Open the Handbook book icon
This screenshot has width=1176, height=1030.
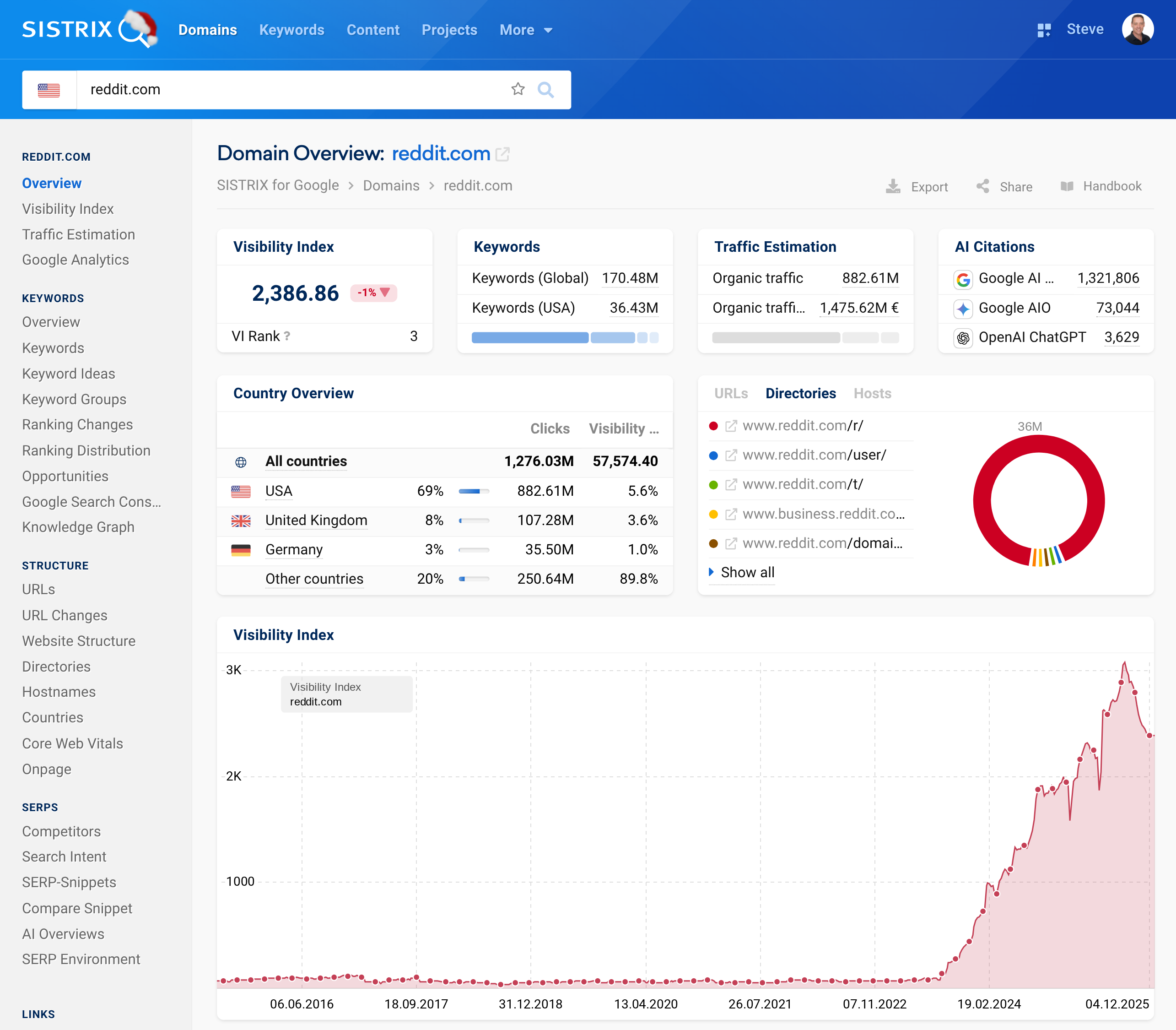[x=1067, y=186]
